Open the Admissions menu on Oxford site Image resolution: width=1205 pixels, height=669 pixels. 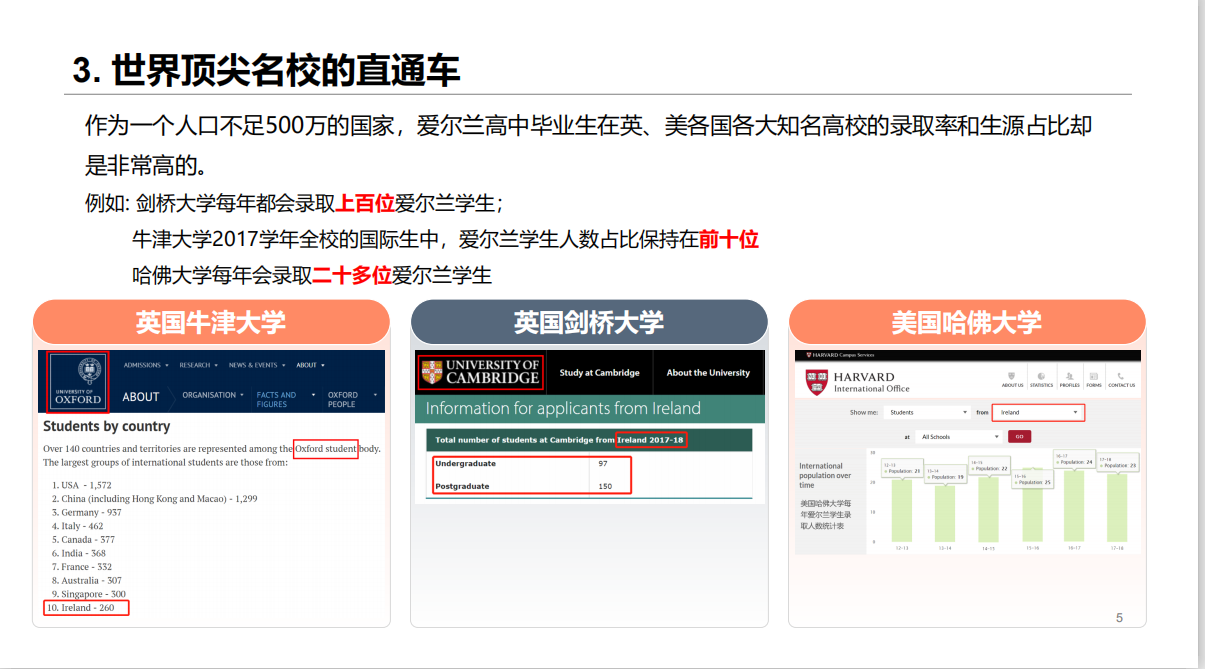point(146,365)
